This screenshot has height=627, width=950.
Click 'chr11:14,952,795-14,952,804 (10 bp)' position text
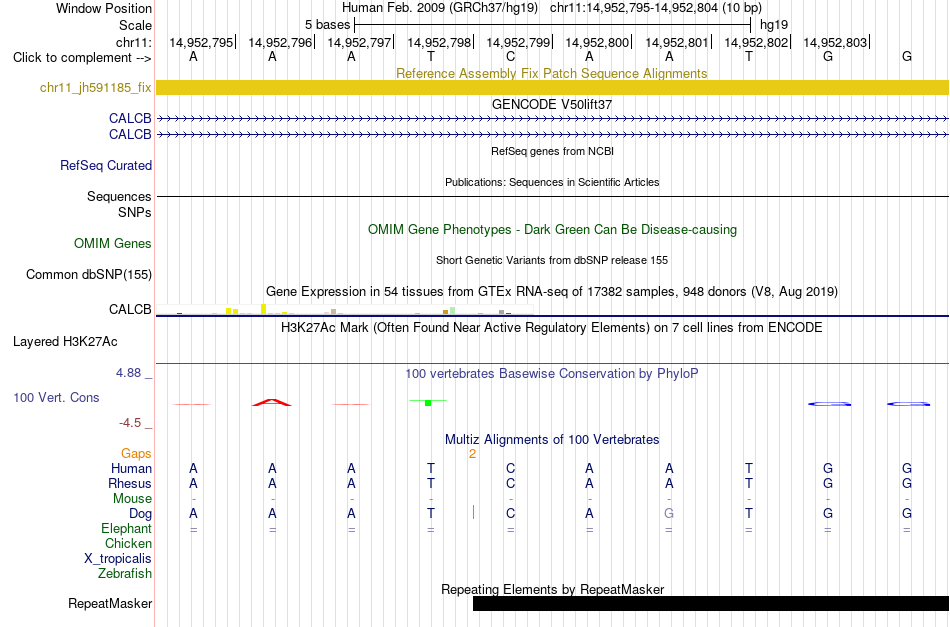(656, 8)
